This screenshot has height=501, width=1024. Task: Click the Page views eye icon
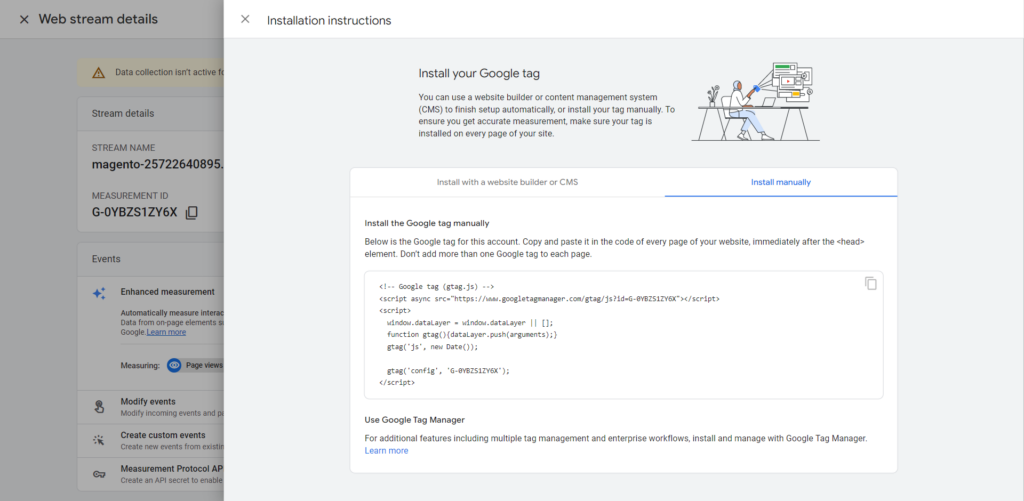pyautogui.click(x=174, y=365)
